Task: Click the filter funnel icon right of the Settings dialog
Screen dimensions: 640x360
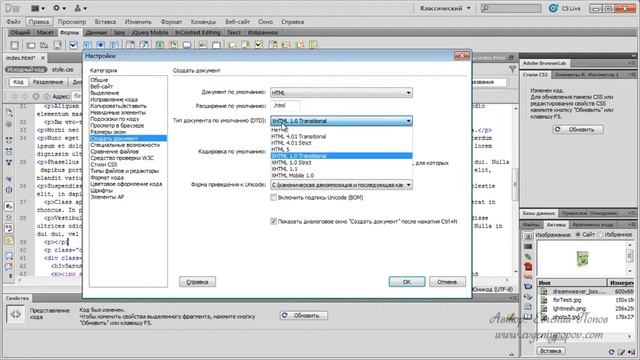Action: (512, 69)
